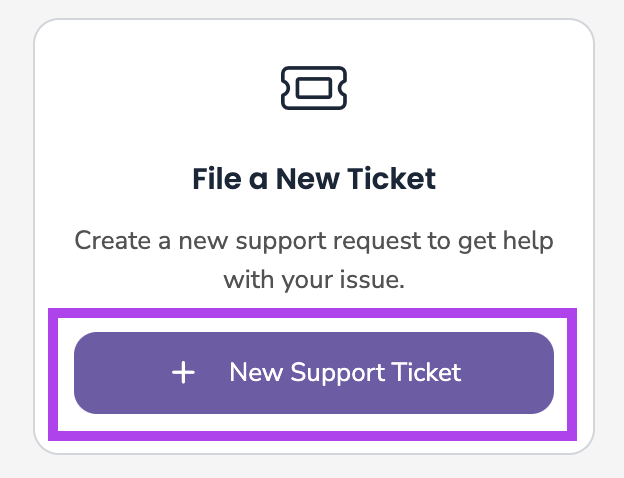Click the support request description text
Image resolution: width=624 pixels, height=478 pixels.
[314, 260]
